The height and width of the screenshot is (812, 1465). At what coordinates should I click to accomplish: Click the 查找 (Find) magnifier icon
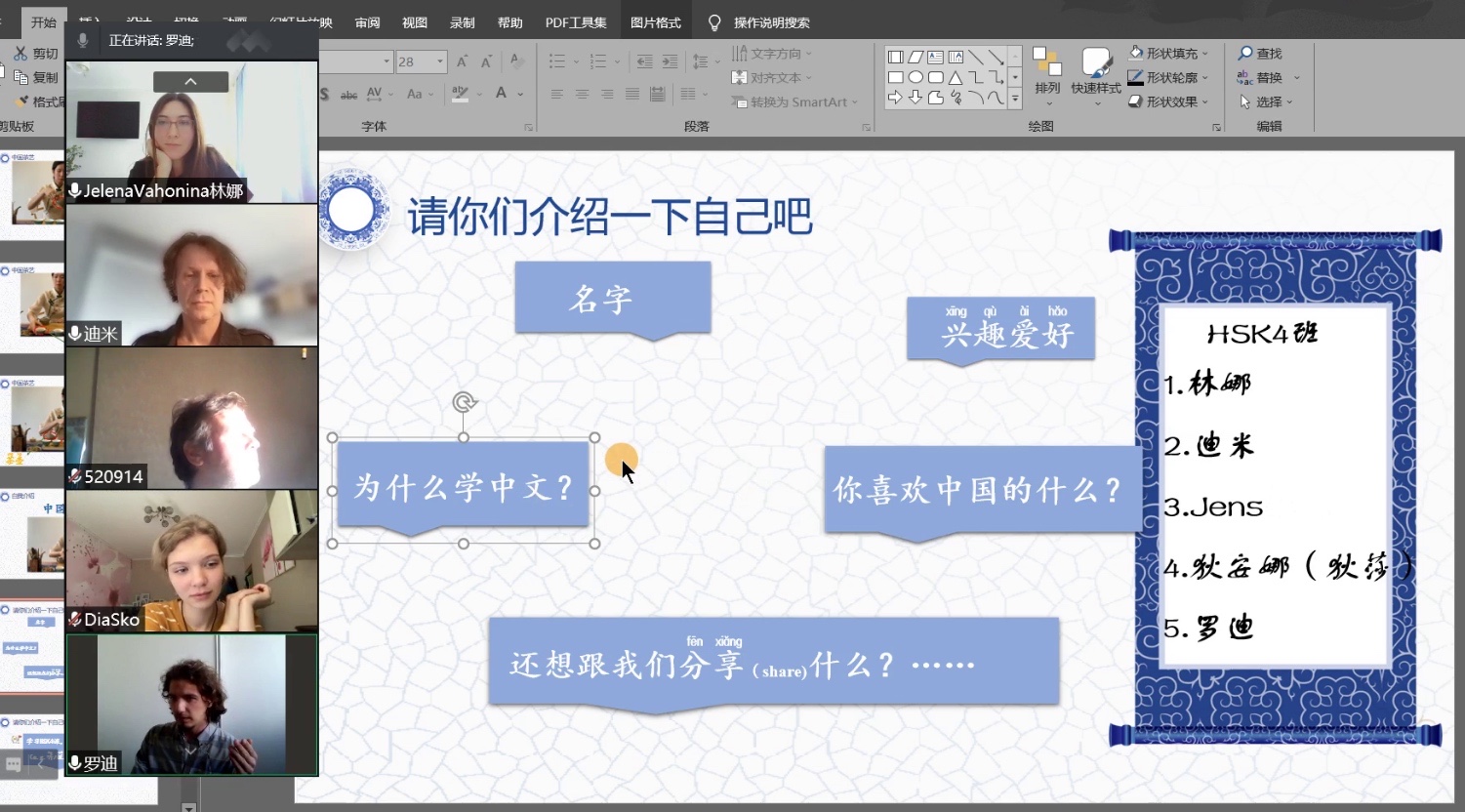pyautogui.click(x=1245, y=54)
